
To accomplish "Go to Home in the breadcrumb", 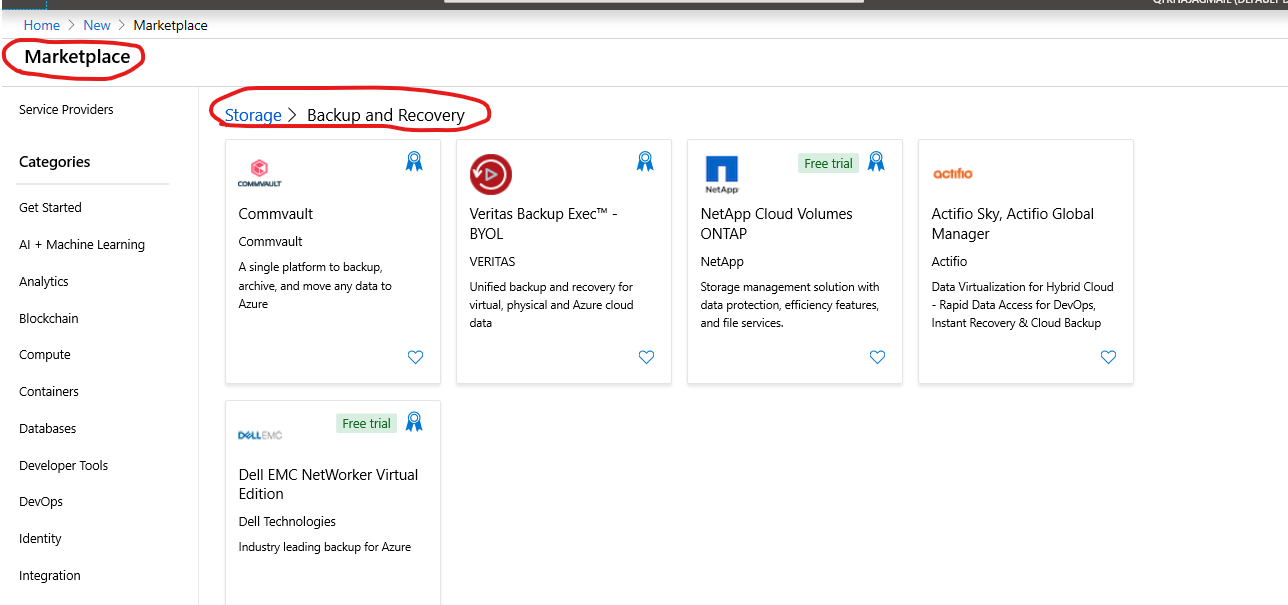I will (42, 25).
